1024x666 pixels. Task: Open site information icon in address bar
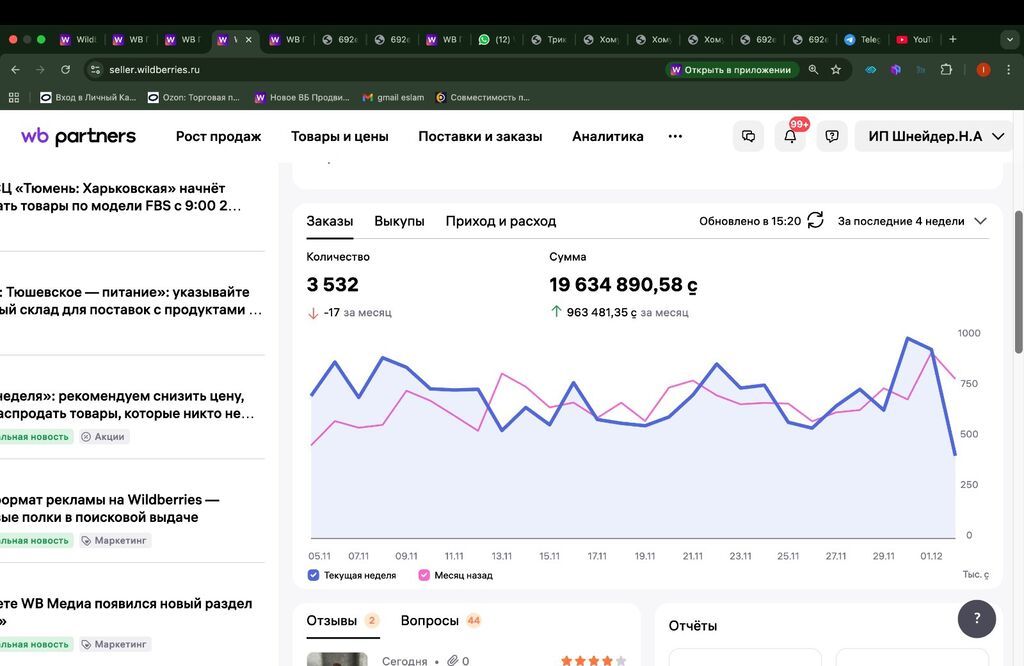[95, 70]
